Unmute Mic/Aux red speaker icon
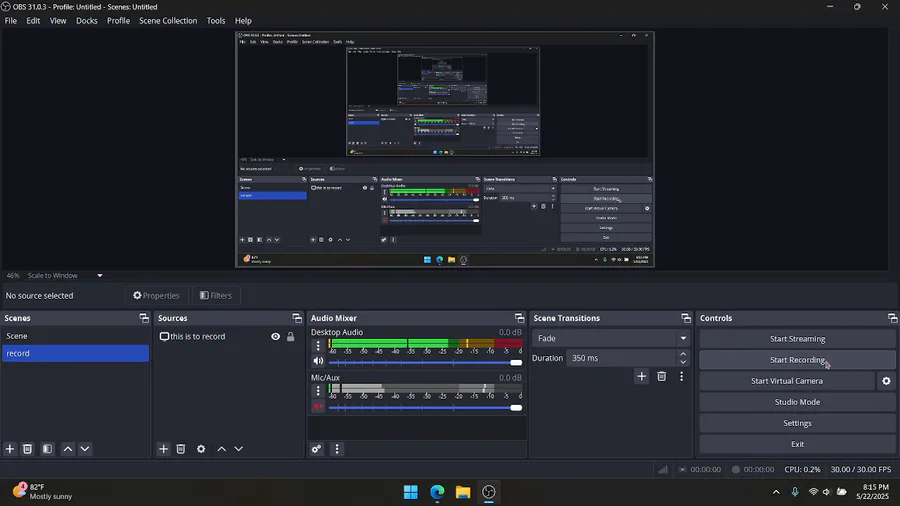 [x=318, y=407]
